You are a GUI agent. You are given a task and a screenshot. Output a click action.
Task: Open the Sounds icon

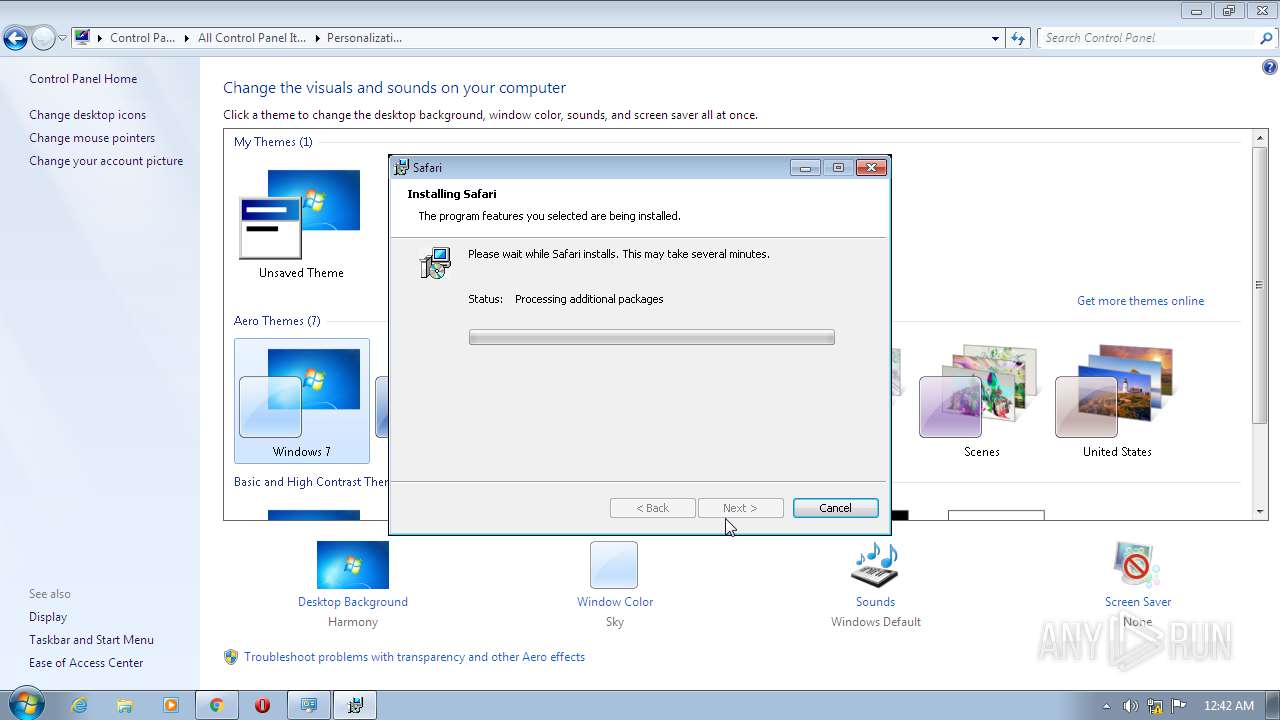click(x=875, y=565)
